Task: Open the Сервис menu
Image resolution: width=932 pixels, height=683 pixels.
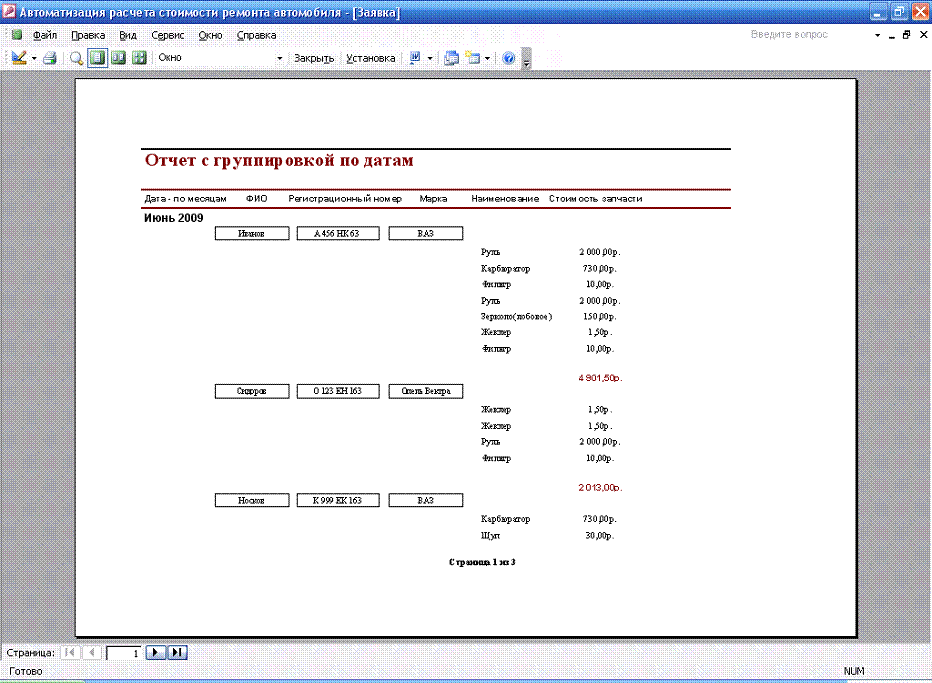Action: coord(167,35)
